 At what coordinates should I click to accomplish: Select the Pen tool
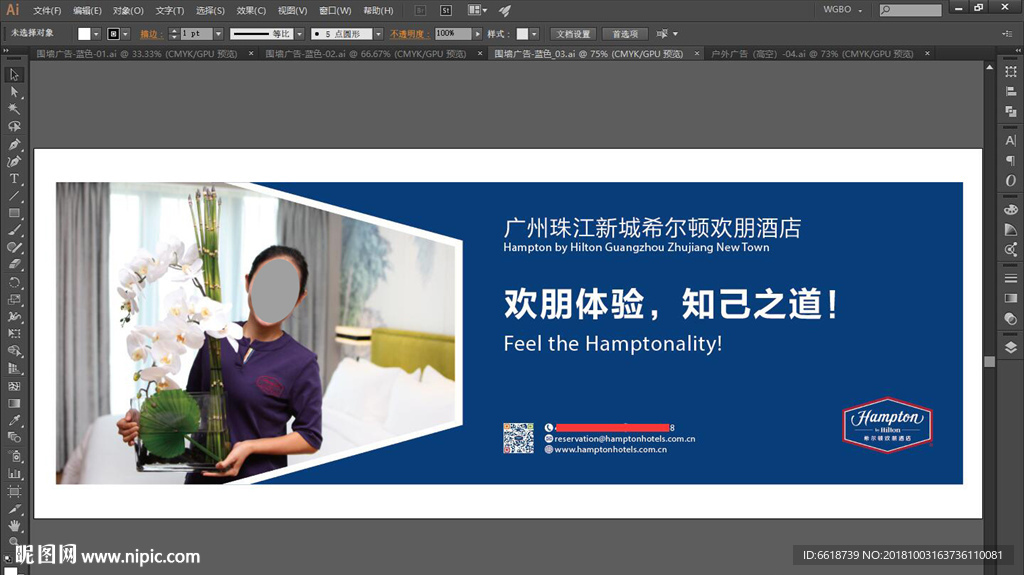coord(14,144)
